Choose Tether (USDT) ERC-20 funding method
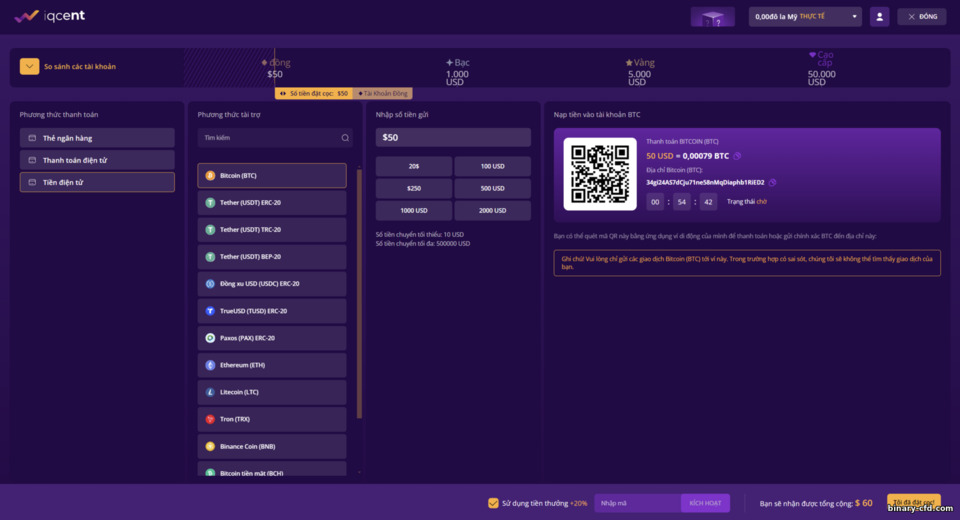 [272, 203]
